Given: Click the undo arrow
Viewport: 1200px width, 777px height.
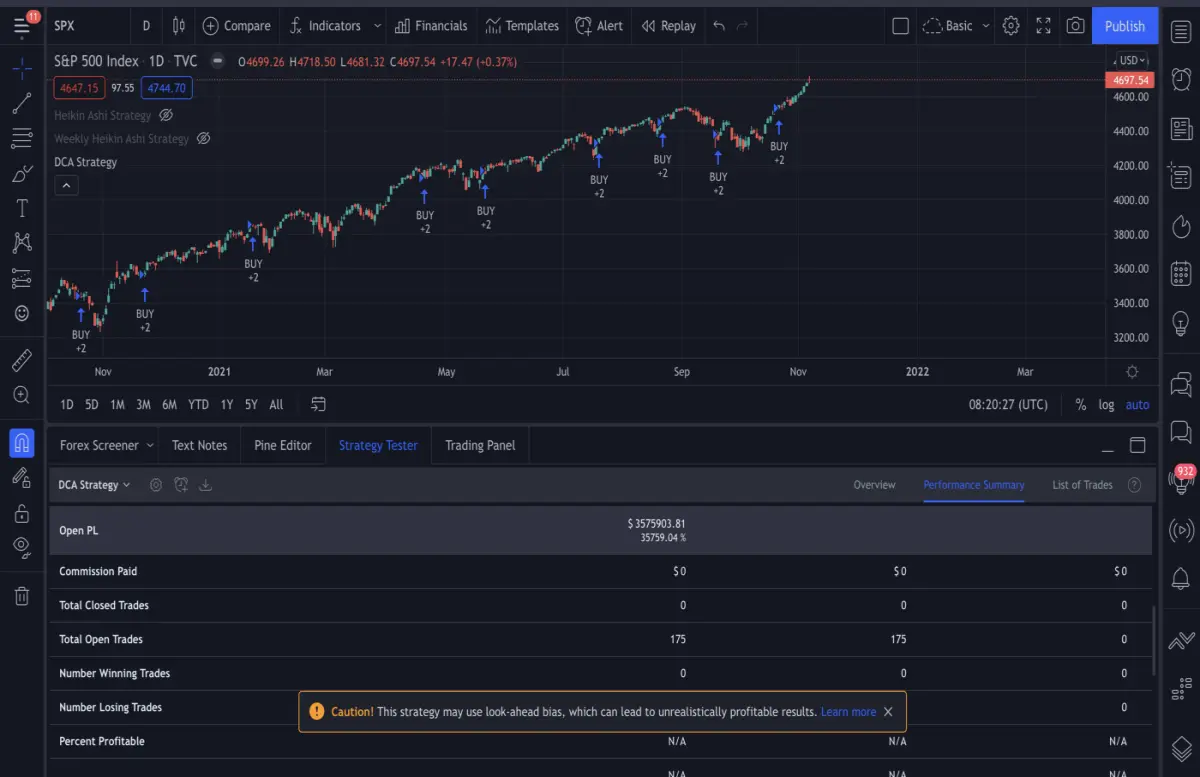Looking at the screenshot, I should click(719, 26).
